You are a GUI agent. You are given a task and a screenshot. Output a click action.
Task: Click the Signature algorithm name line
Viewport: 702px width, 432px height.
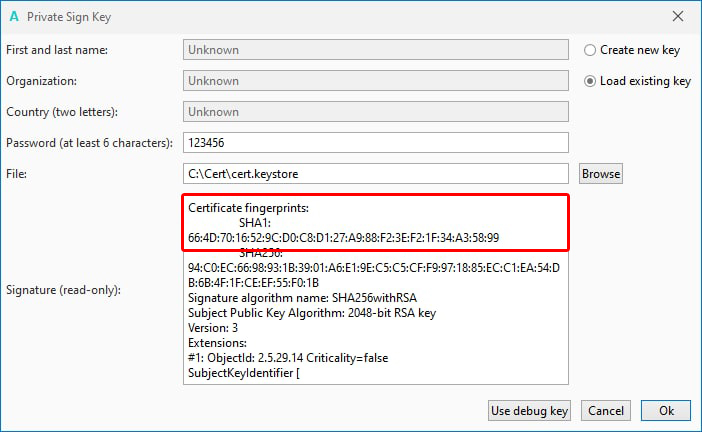pos(300,298)
